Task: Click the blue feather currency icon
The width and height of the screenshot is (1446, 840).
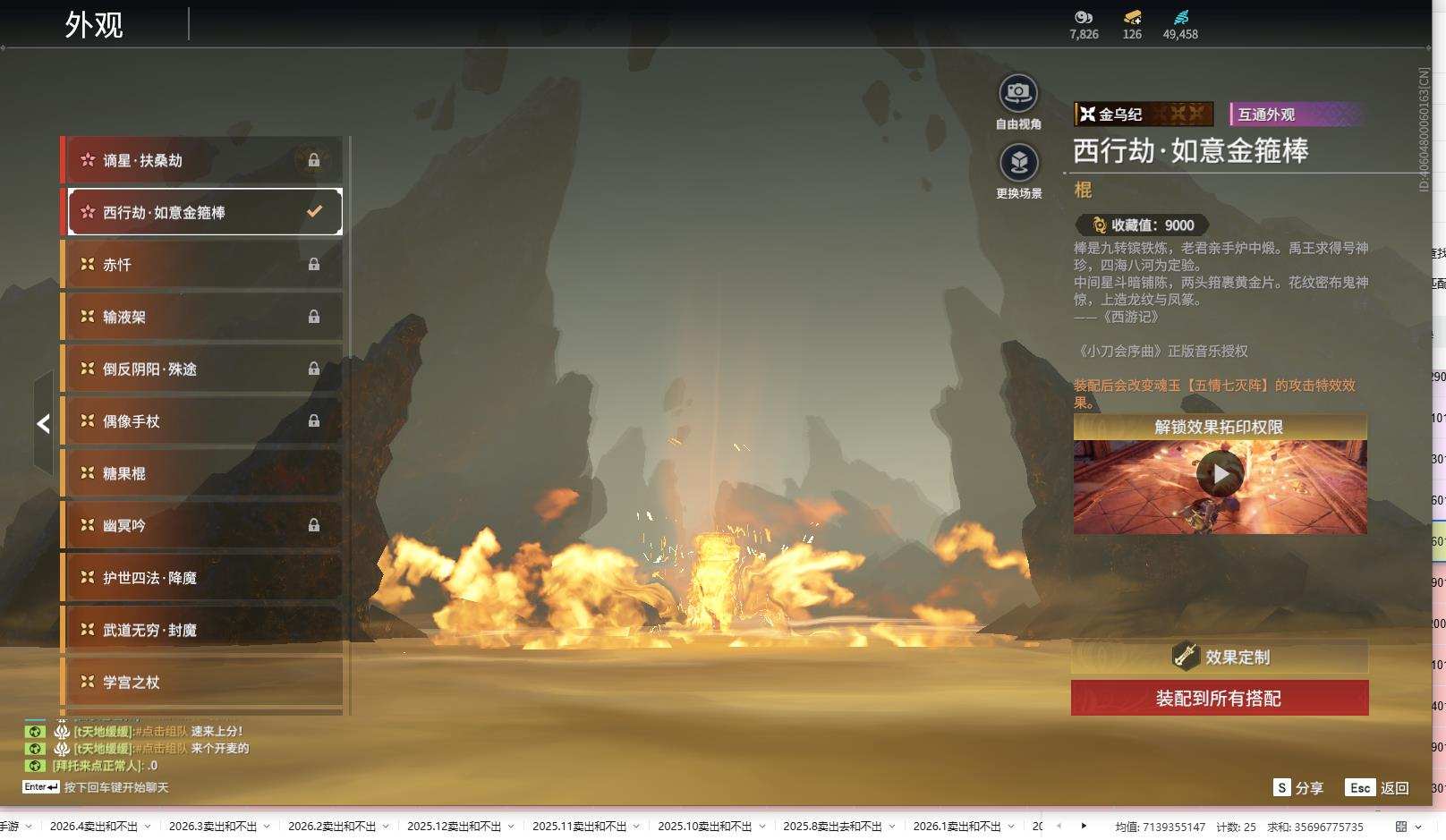Action: (x=1180, y=17)
